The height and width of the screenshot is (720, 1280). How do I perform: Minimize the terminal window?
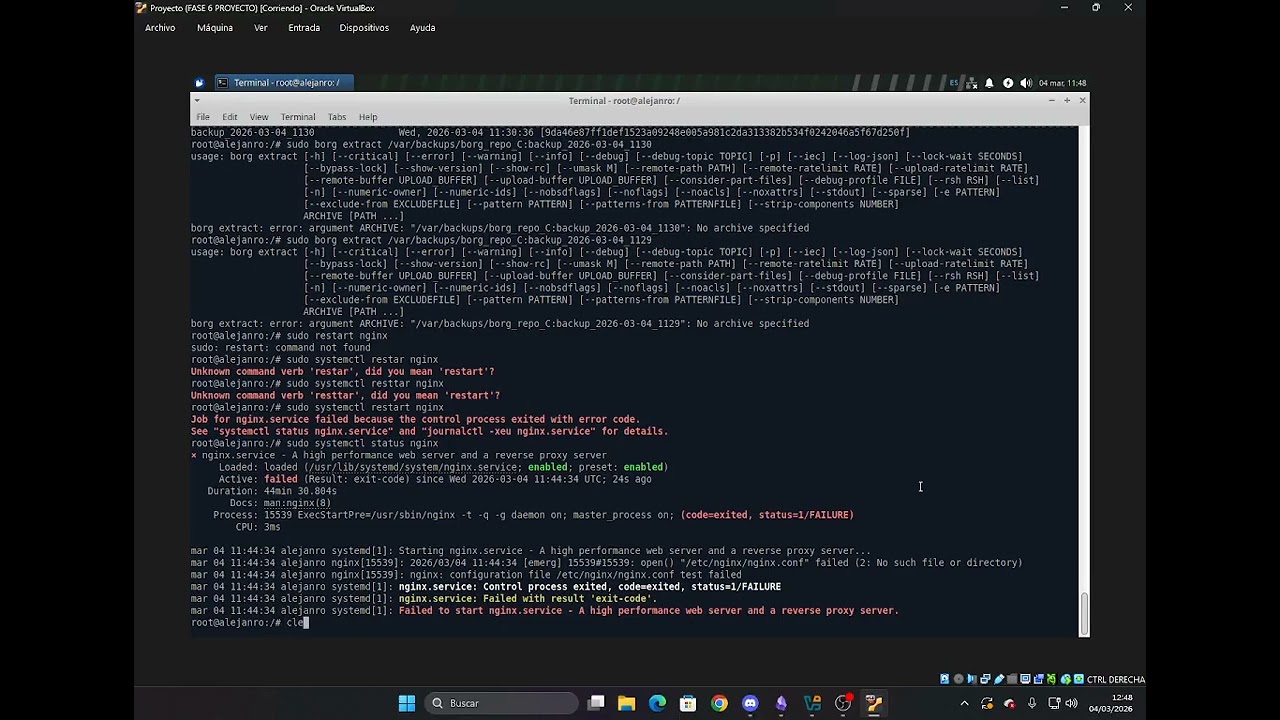click(1051, 101)
